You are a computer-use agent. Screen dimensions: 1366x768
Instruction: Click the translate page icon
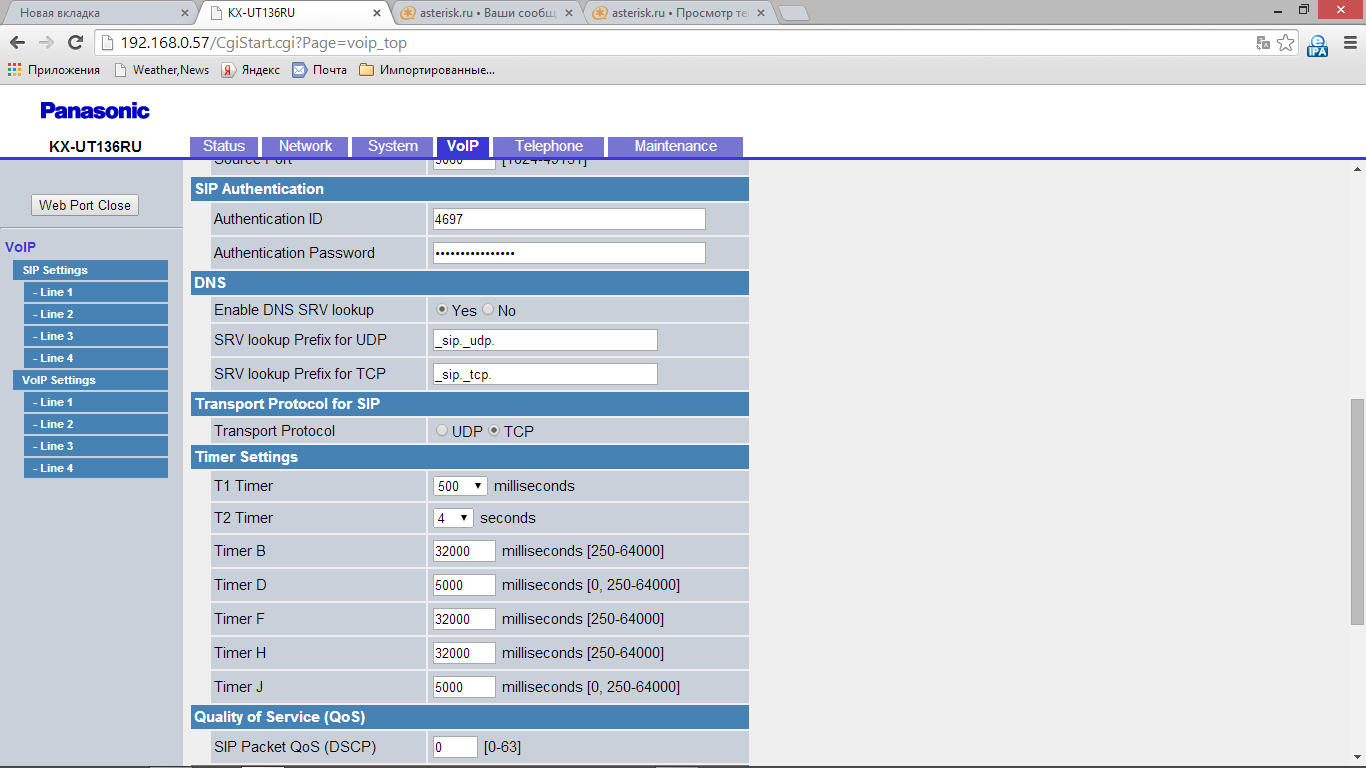1263,43
